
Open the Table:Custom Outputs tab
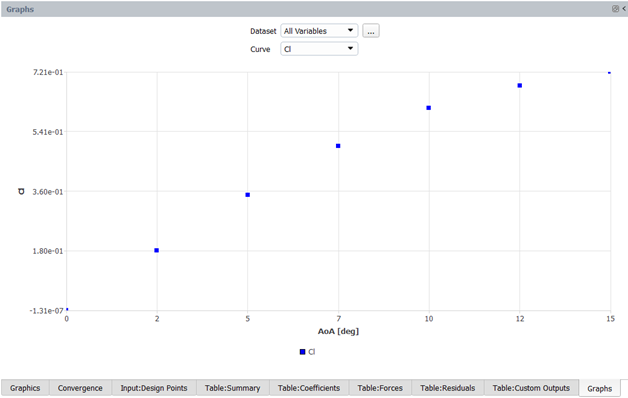point(531,388)
